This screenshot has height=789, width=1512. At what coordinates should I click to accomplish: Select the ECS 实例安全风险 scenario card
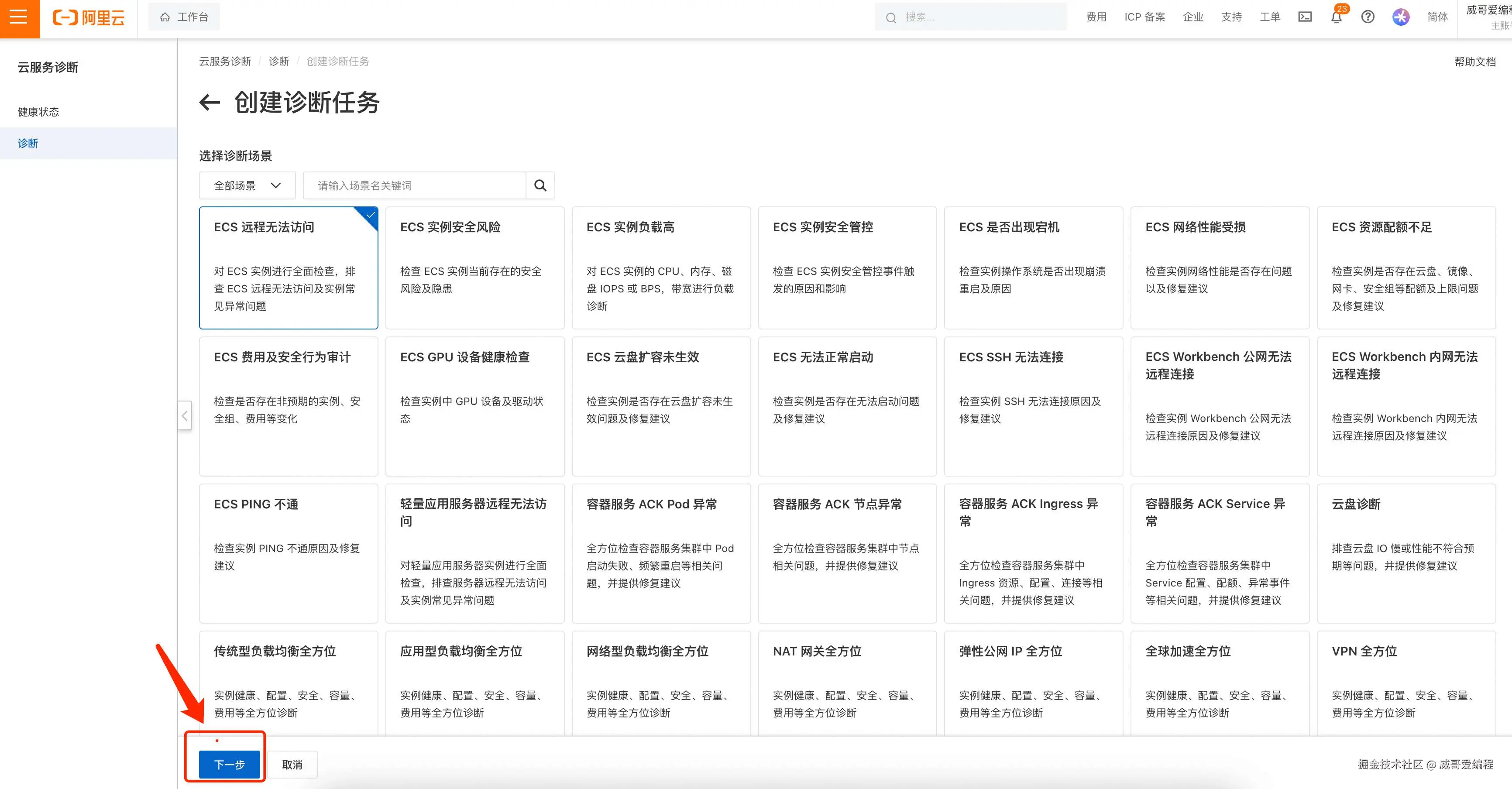click(x=474, y=268)
